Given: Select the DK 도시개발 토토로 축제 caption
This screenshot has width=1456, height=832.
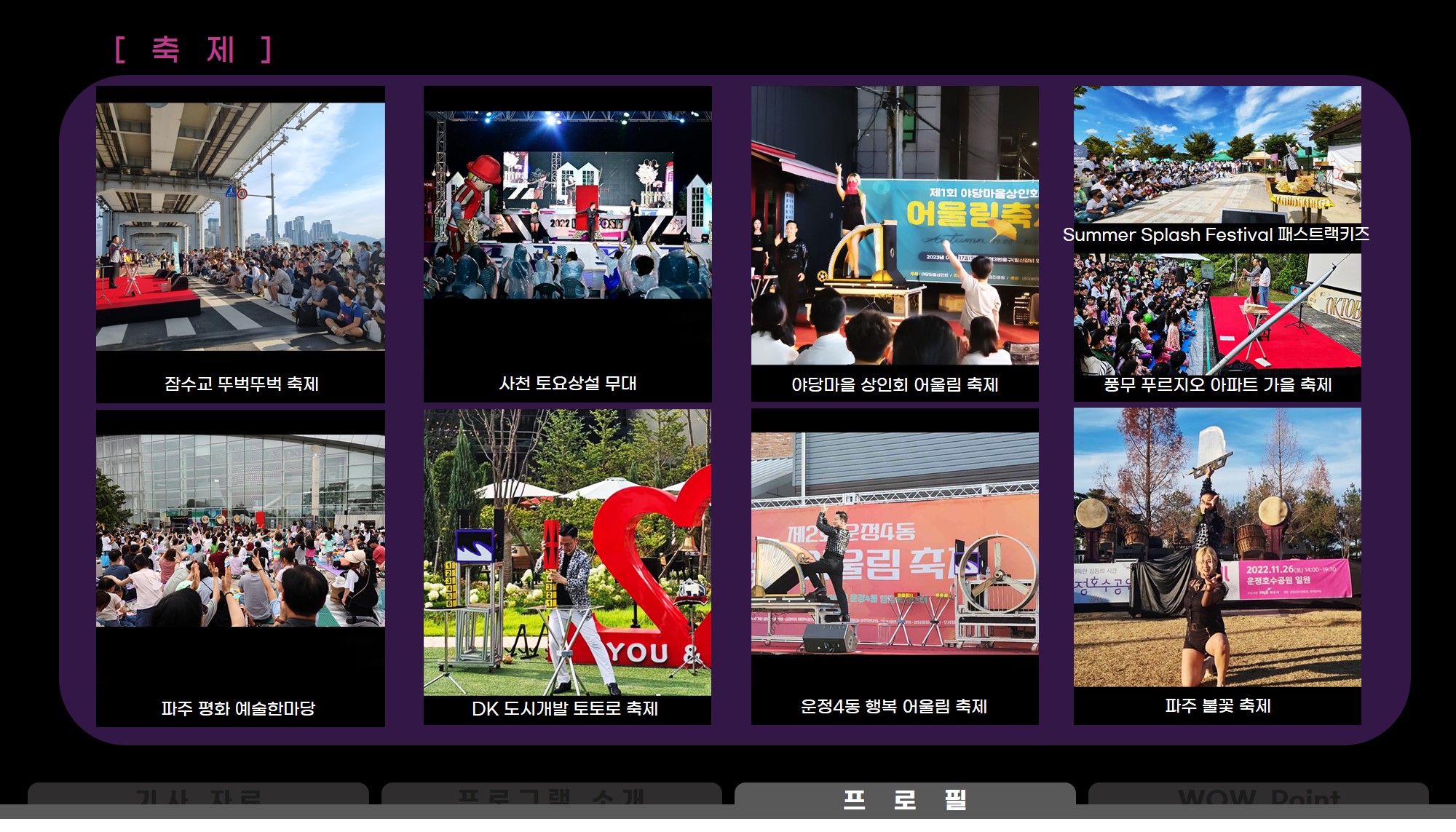Looking at the screenshot, I should [565, 708].
